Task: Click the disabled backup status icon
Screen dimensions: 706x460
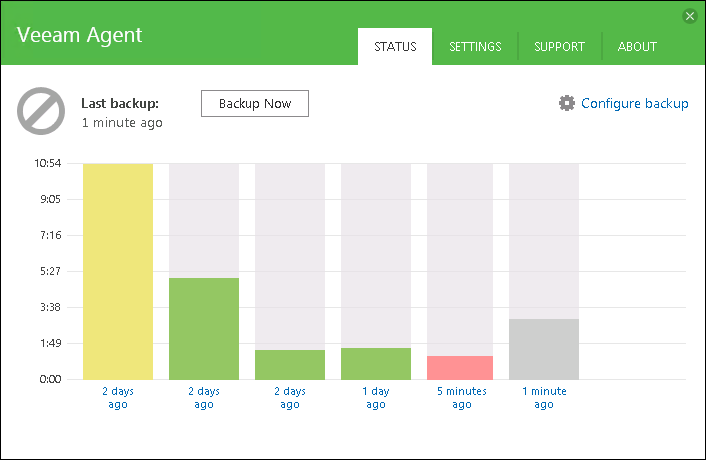Action: pos(41,111)
